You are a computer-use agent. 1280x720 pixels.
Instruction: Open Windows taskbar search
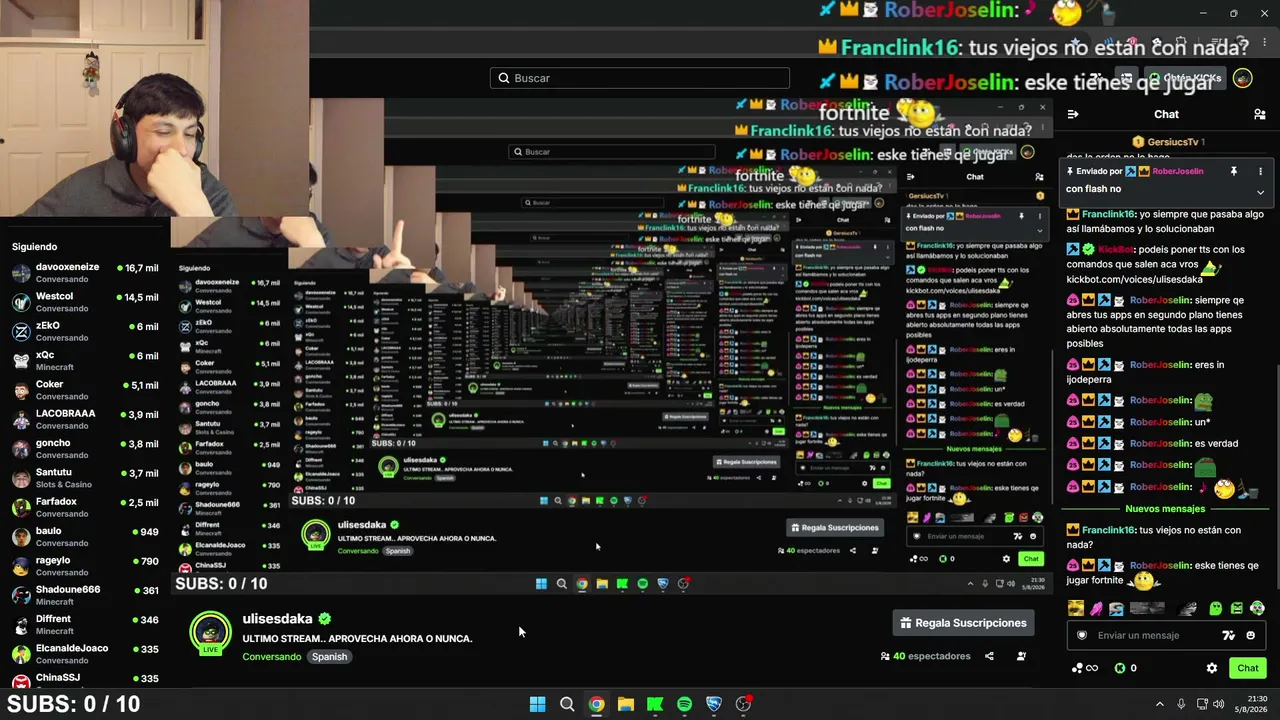(567, 704)
